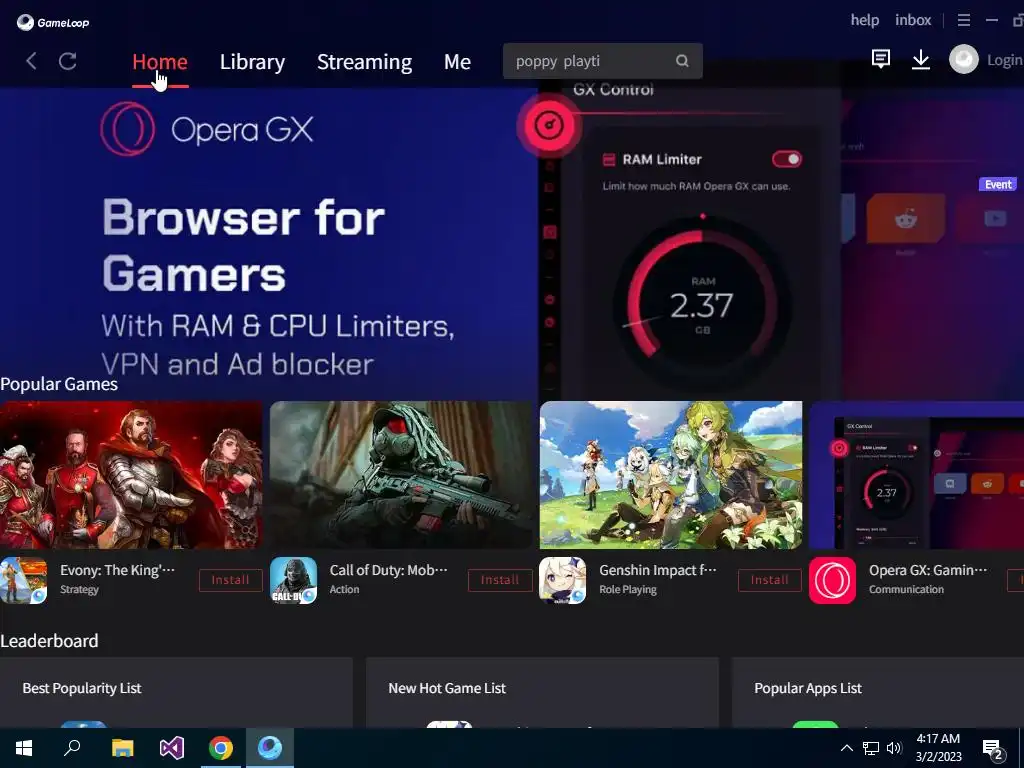Go back with the back arrow
This screenshot has height=768, width=1024.
coord(31,61)
